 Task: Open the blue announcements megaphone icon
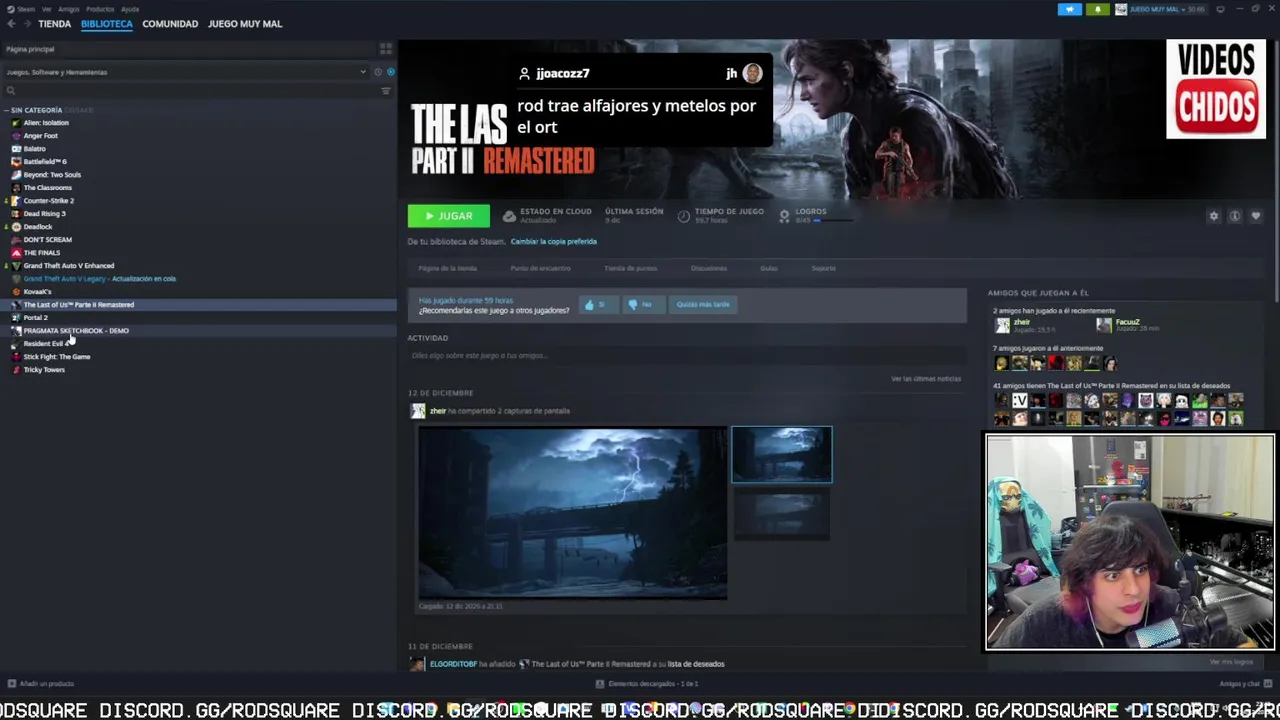pyautogui.click(x=1069, y=9)
